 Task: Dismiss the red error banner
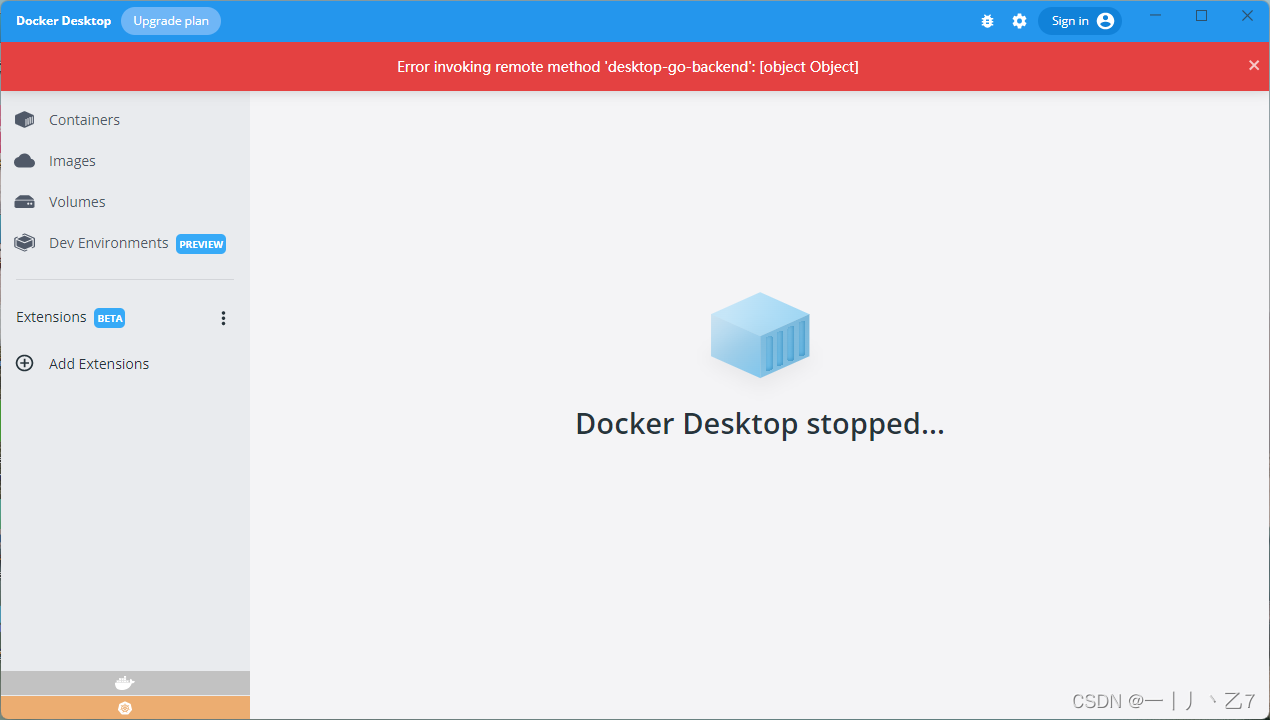click(x=1254, y=66)
